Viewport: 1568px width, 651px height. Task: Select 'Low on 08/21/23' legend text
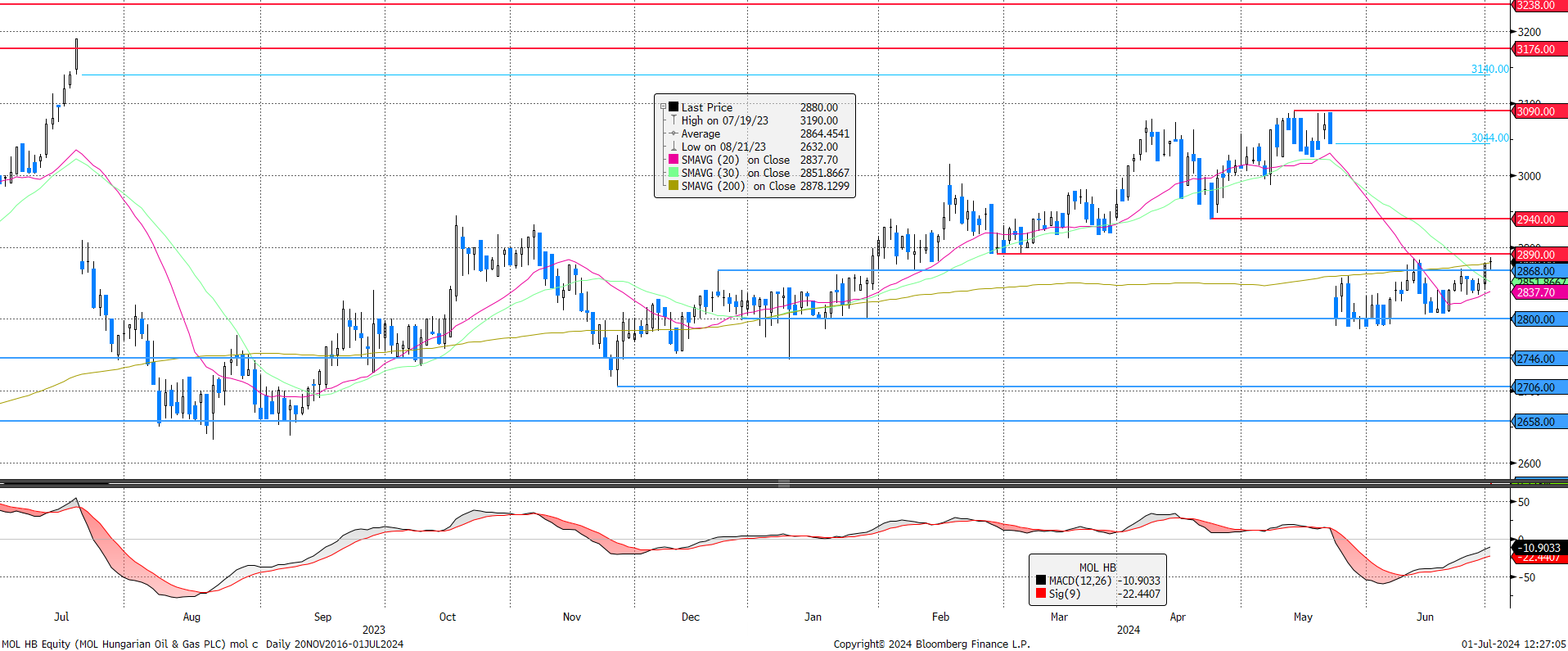(x=723, y=147)
